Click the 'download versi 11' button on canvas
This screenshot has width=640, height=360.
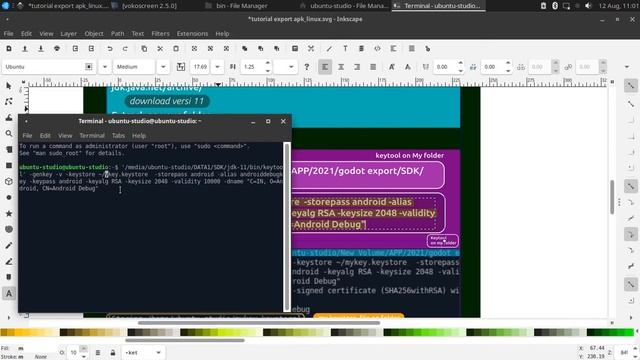point(167,101)
